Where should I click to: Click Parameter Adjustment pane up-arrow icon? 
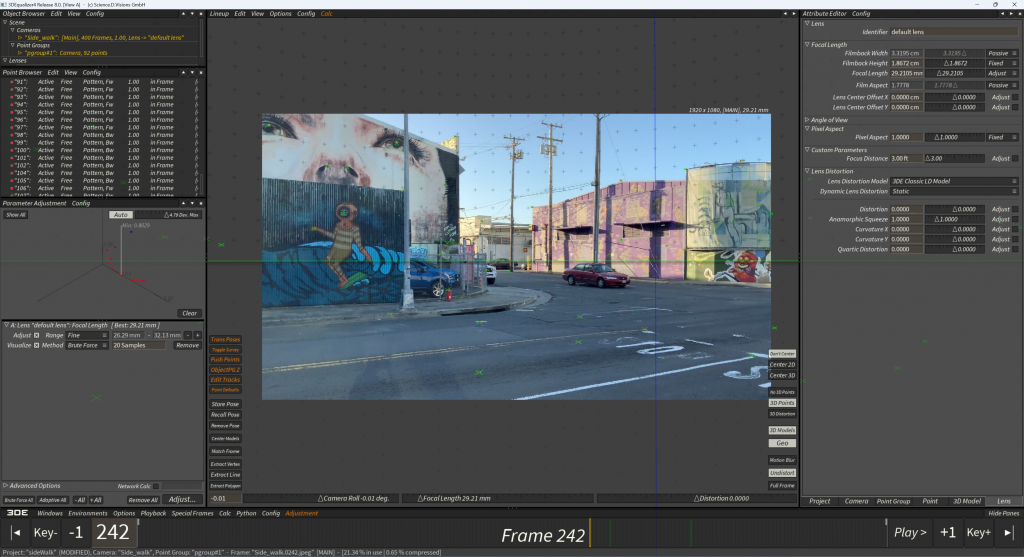pyautogui.click(x=183, y=203)
